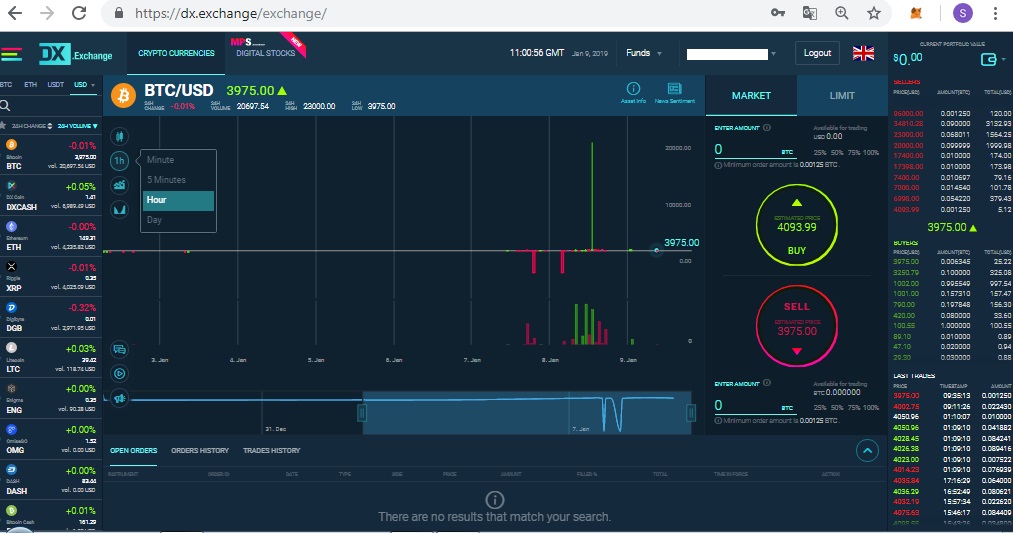Choose Minute in the timeframe menu

click(x=179, y=160)
